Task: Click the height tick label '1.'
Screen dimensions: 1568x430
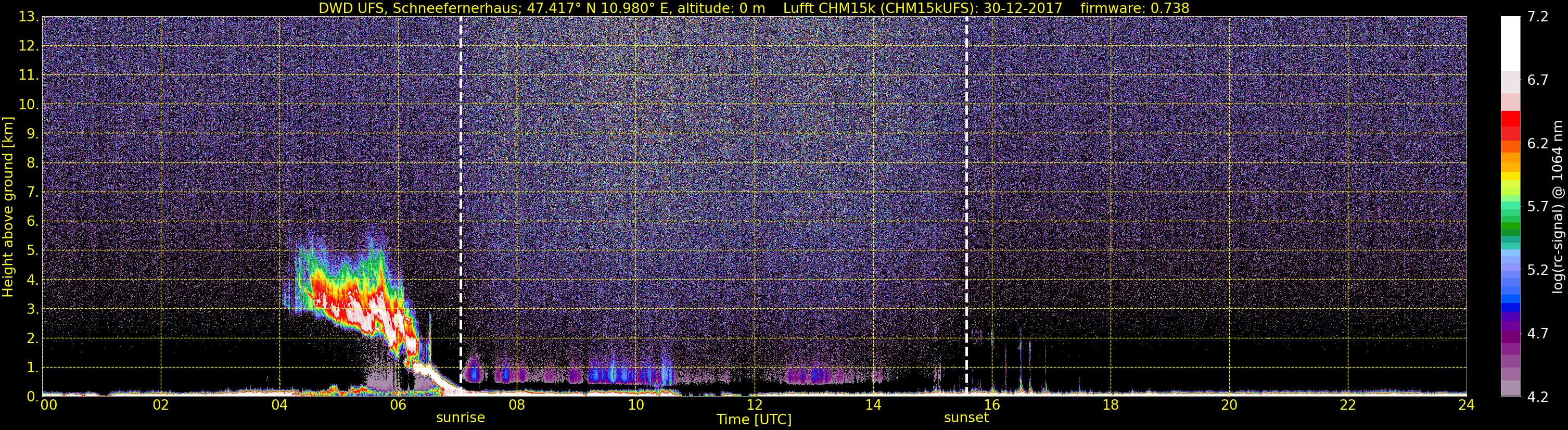Action: point(32,367)
